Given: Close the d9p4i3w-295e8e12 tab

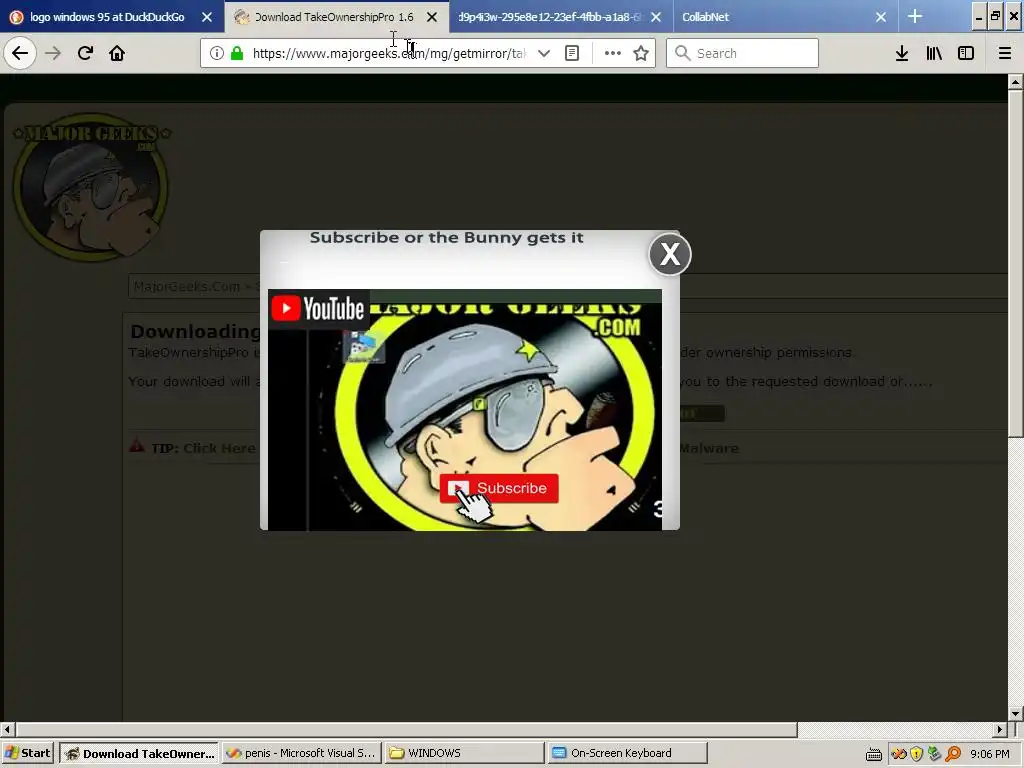Looking at the screenshot, I should pos(656,17).
